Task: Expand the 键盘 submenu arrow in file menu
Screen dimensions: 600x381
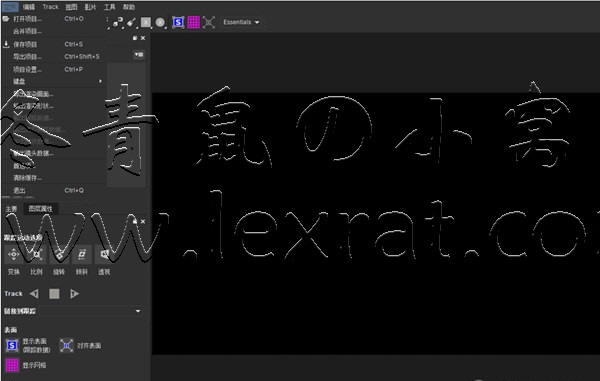Action: tap(100, 81)
